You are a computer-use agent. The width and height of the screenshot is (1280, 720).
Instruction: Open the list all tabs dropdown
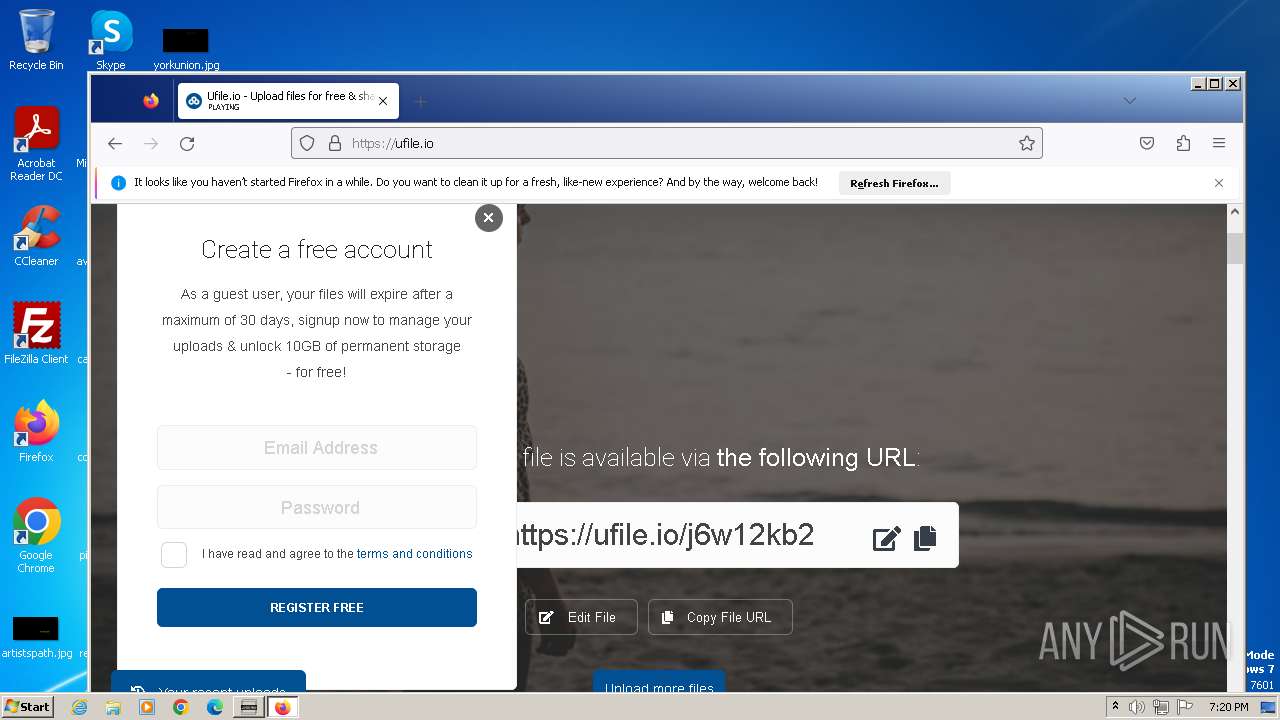click(x=1129, y=101)
